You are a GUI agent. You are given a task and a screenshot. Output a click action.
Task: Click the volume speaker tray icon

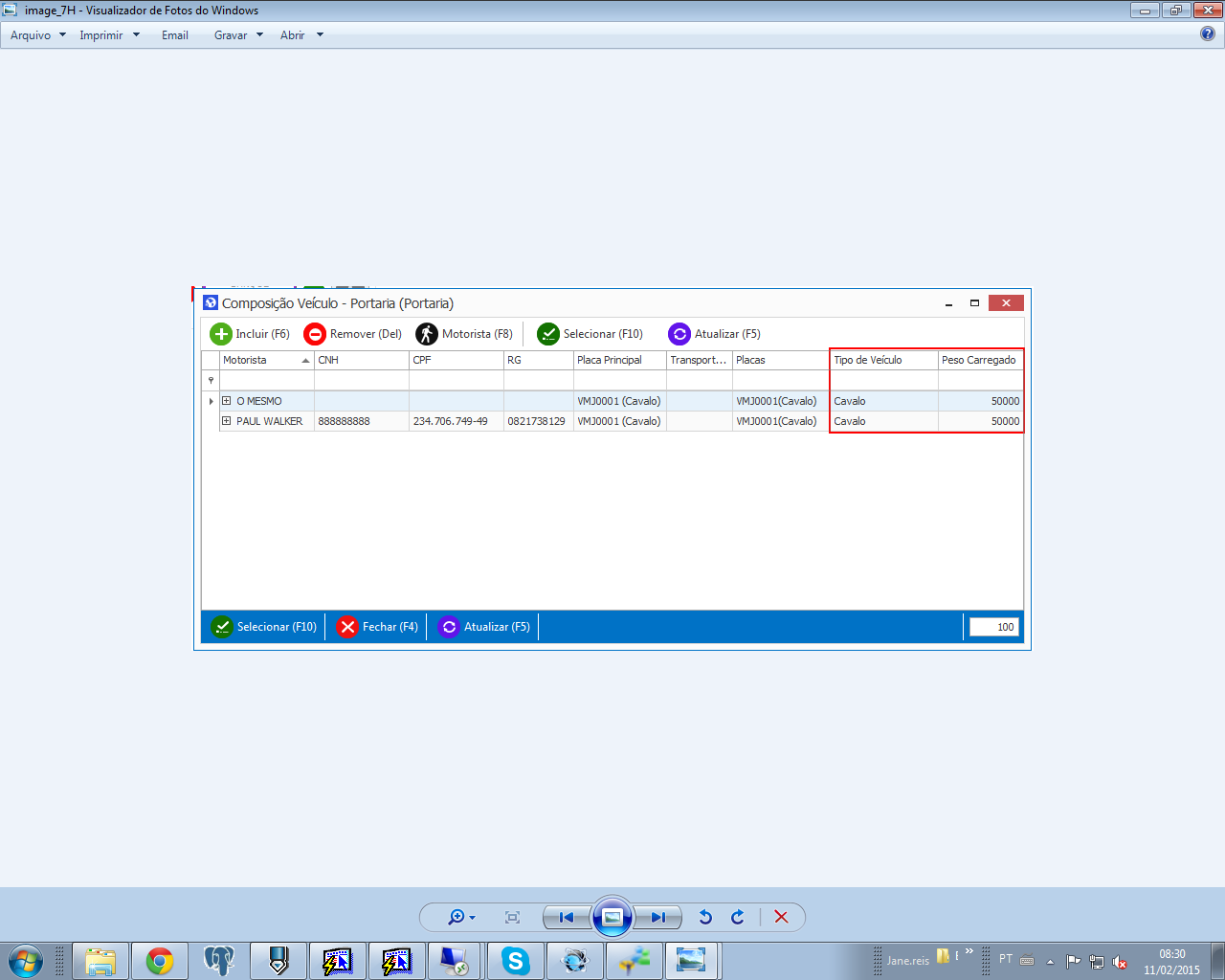click(x=1120, y=962)
